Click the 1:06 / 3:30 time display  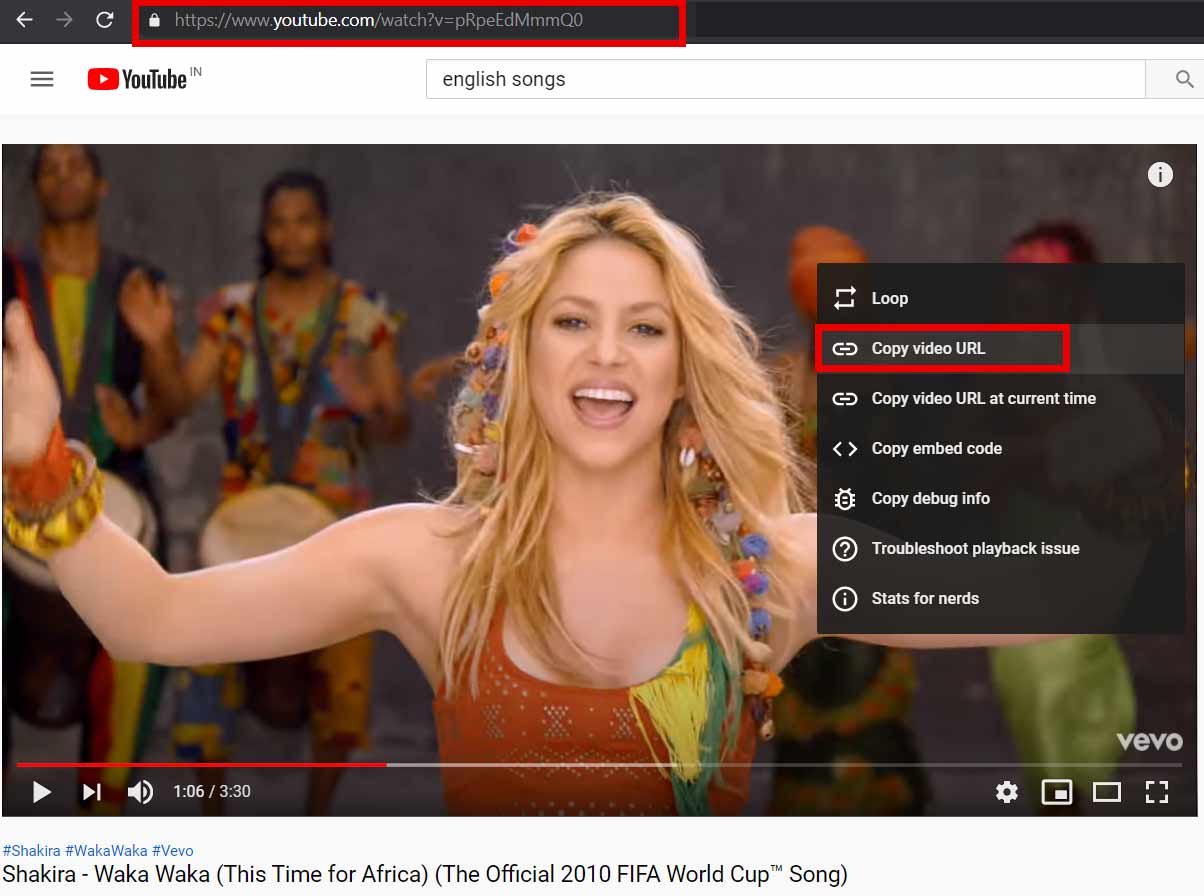(x=212, y=791)
